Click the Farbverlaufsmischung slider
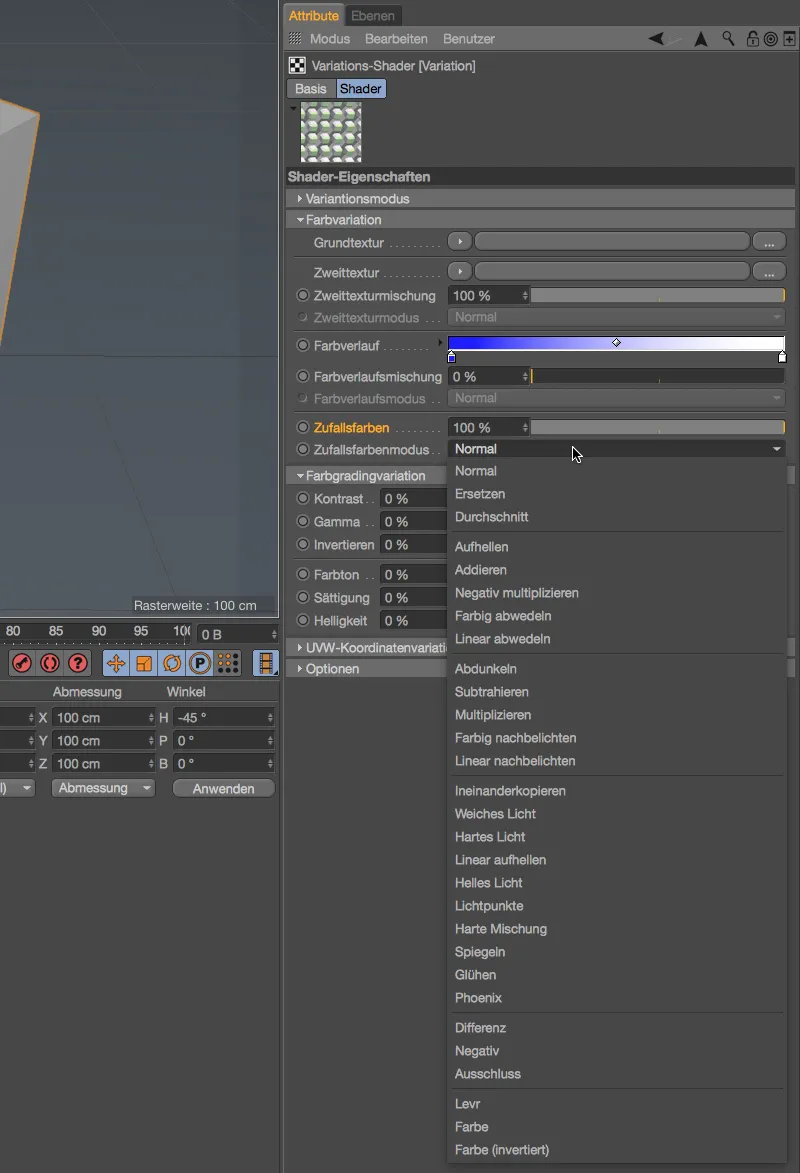Viewport: 800px width, 1173px height. 659,376
